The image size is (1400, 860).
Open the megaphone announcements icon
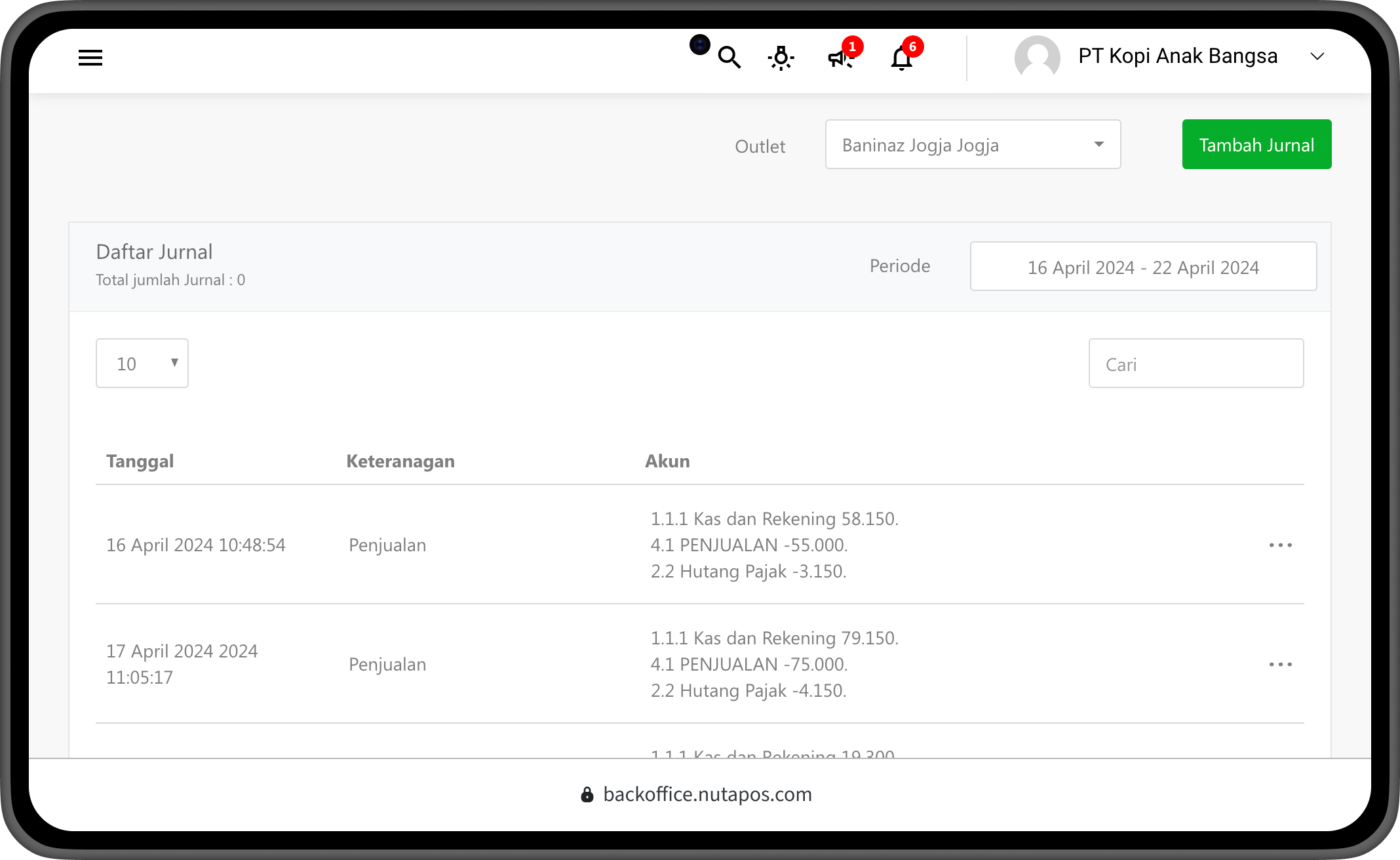click(840, 59)
